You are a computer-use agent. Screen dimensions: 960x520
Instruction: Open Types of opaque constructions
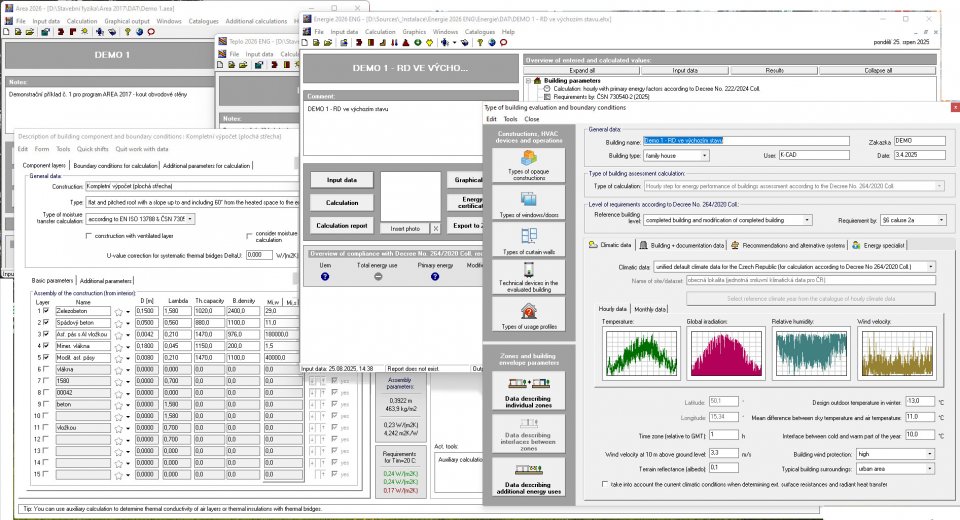coord(528,165)
